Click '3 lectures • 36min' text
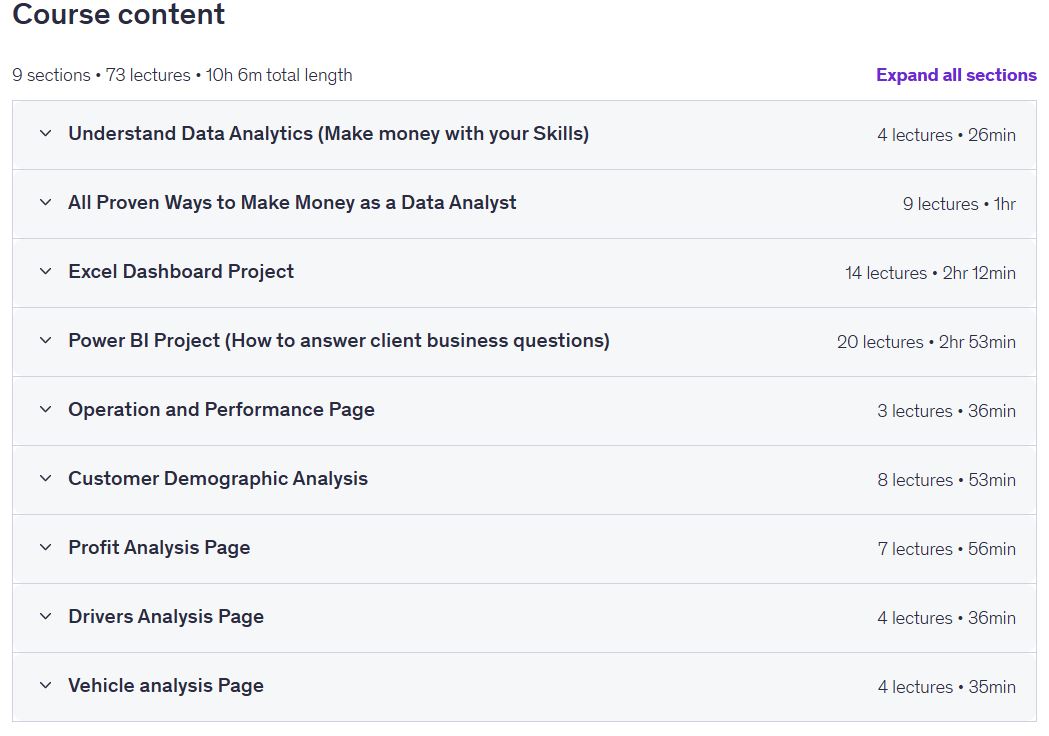The height and width of the screenshot is (736, 1049). pos(947,411)
